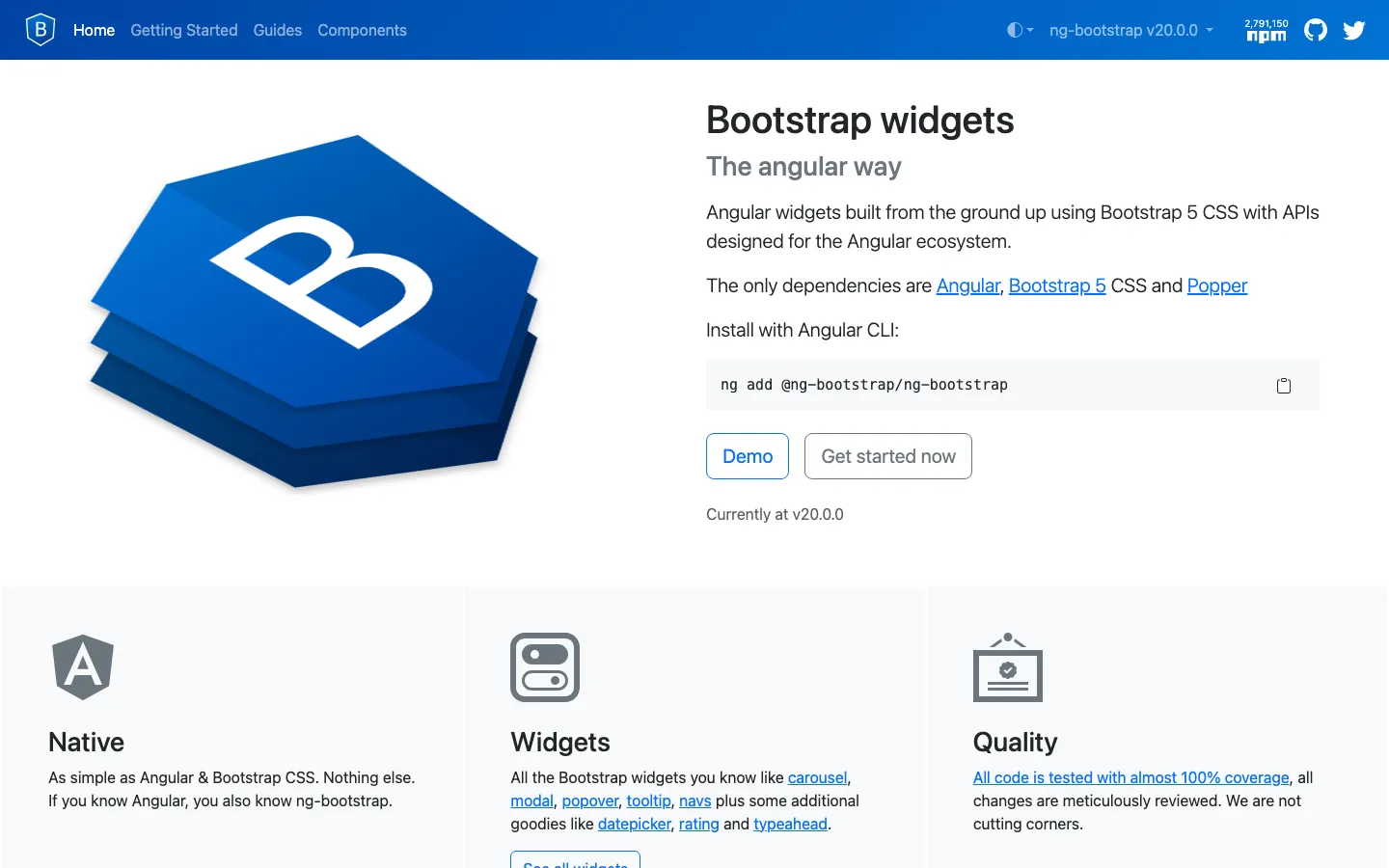
Task: Open the GitHub repository icon
Action: coord(1316,30)
